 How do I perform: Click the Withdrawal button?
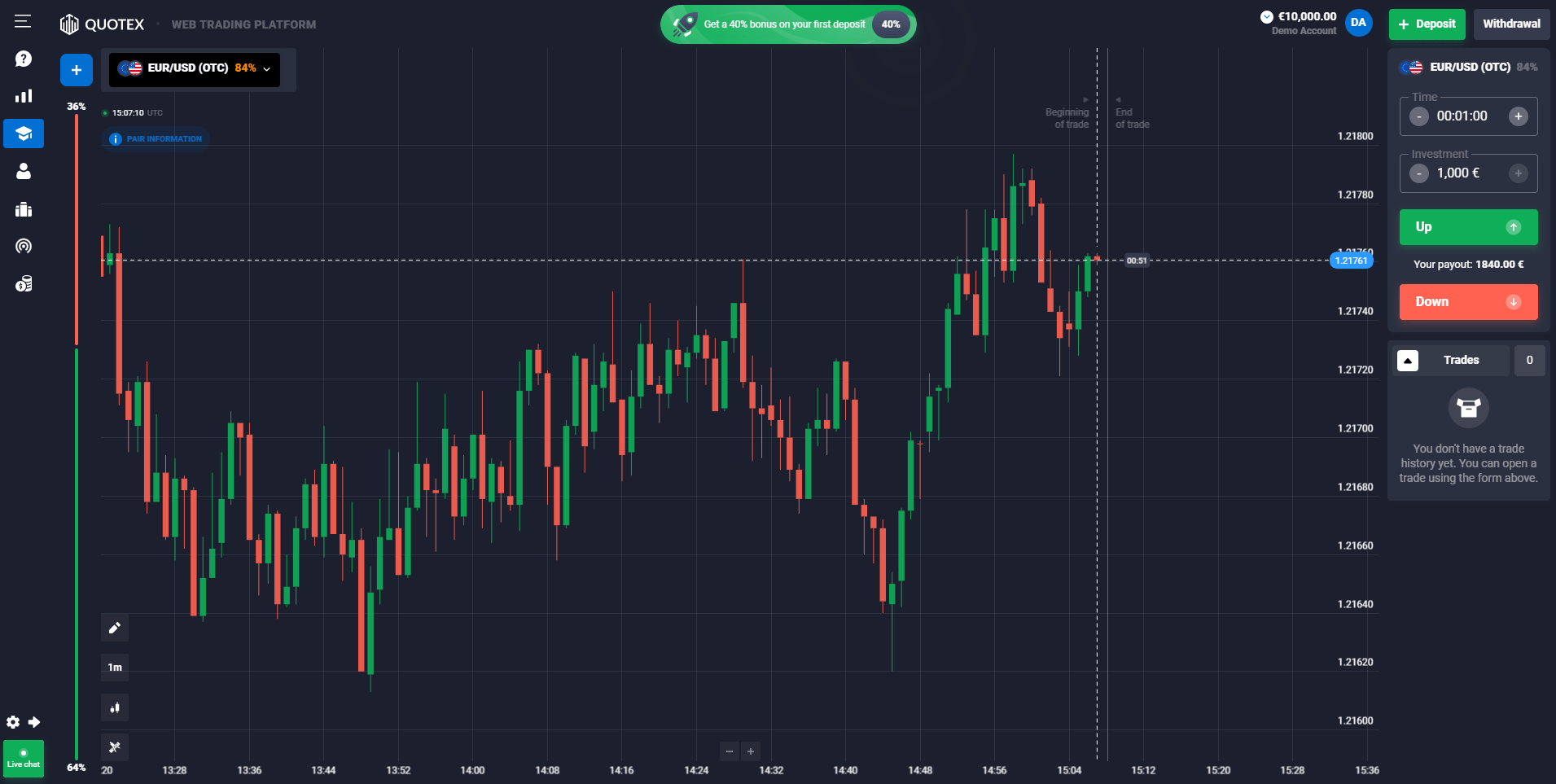(x=1511, y=24)
